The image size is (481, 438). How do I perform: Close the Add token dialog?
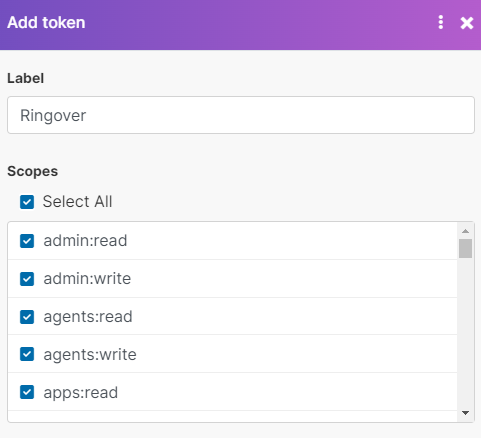(x=467, y=23)
